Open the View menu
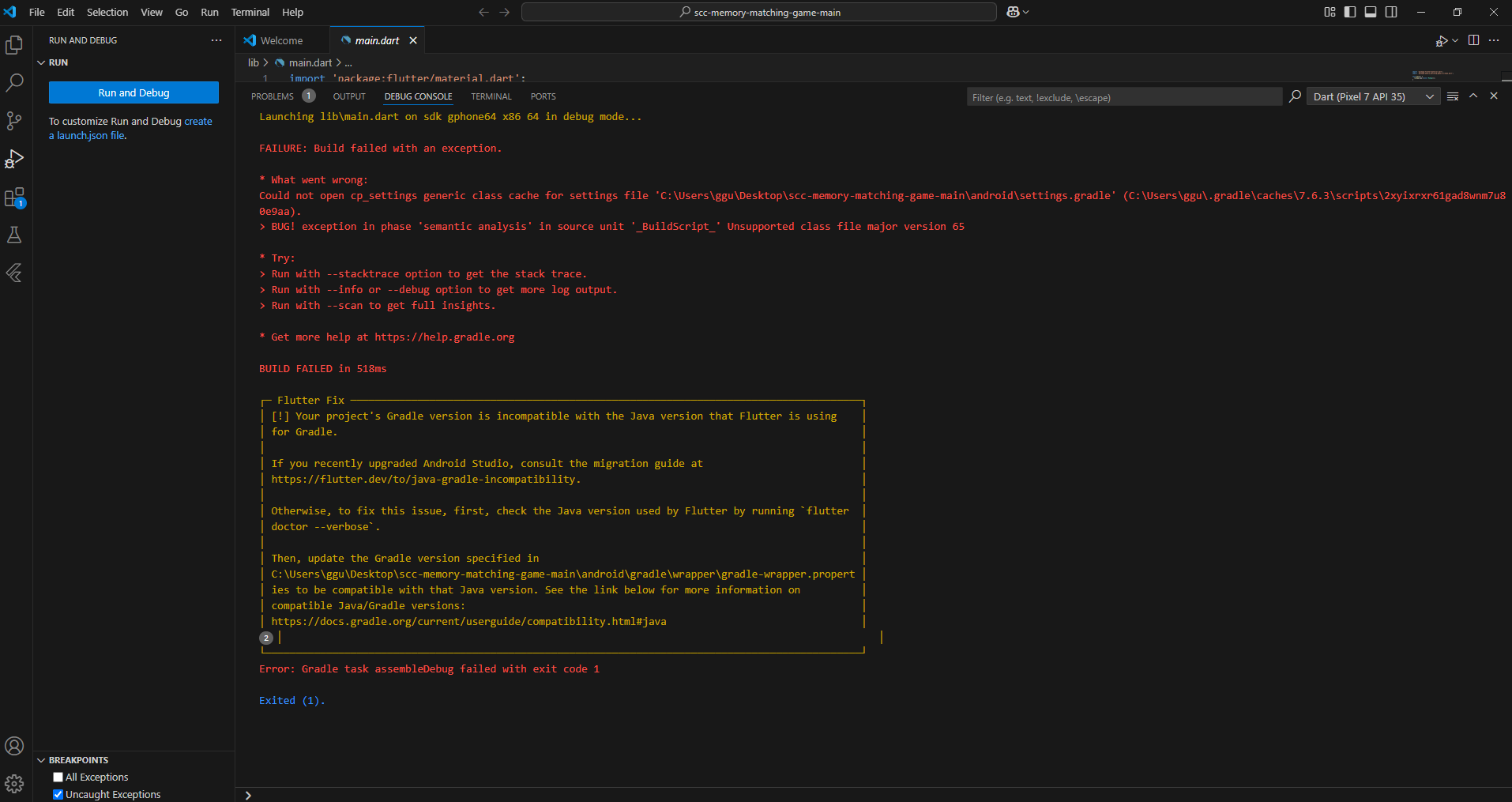 (x=152, y=12)
